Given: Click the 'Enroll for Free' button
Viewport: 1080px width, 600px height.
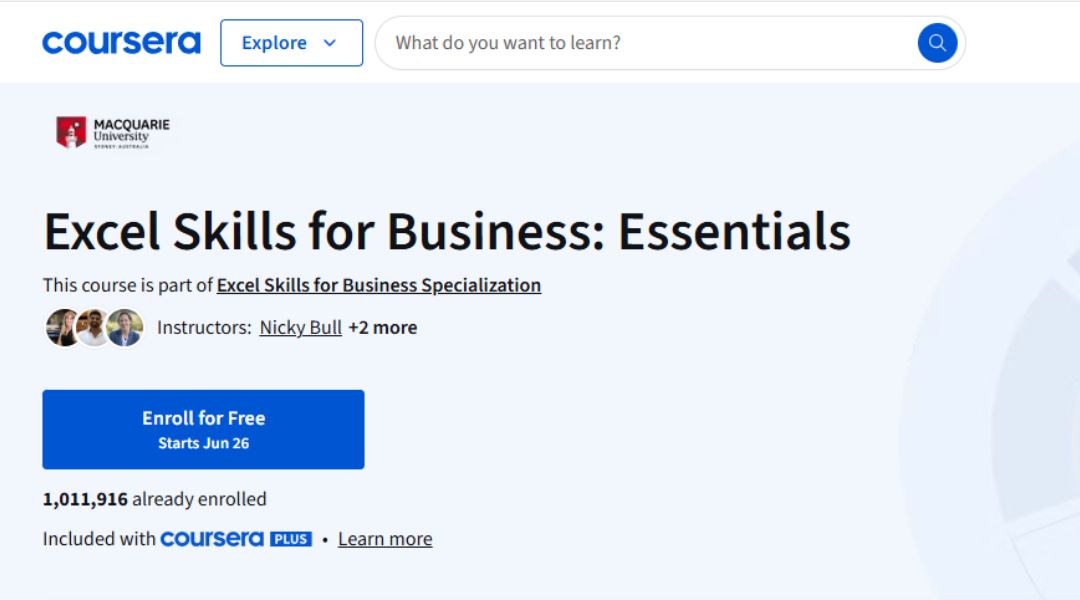Looking at the screenshot, I should [x=203, y=418].
